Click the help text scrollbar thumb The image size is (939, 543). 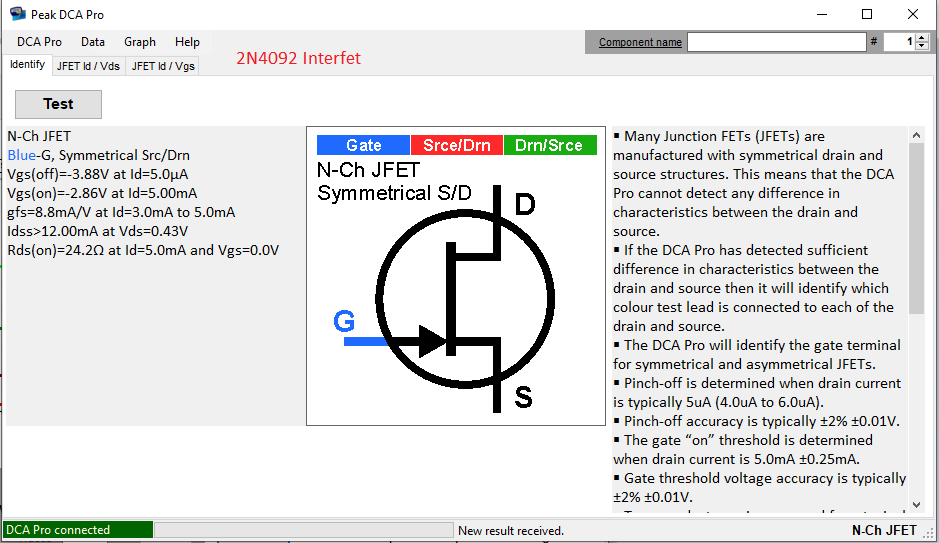click(x=916, y=228)
